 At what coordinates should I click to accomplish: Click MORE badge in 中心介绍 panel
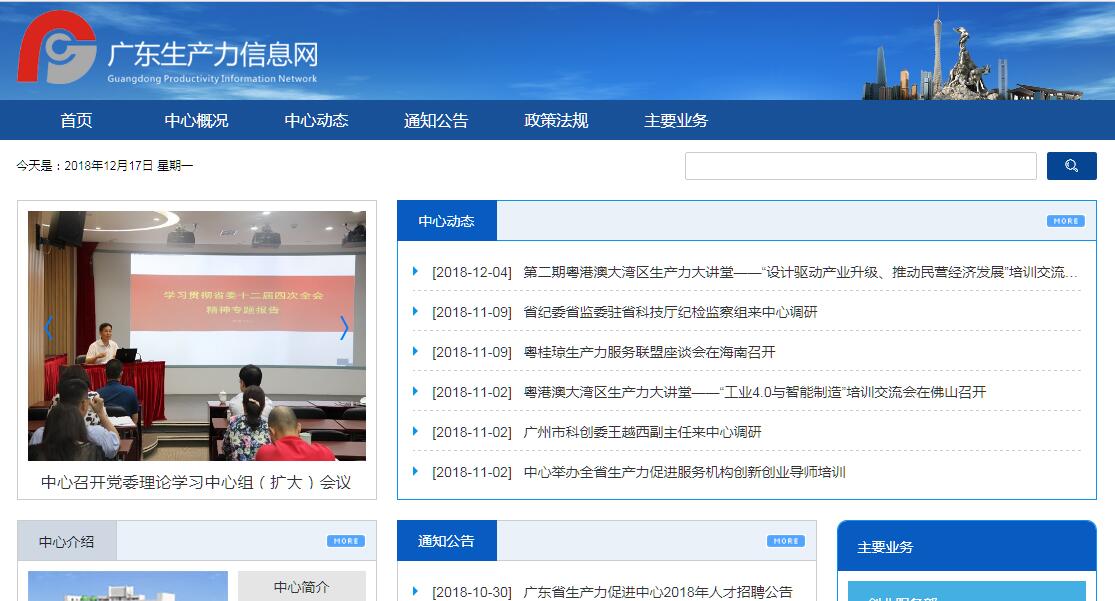point(345,541)
